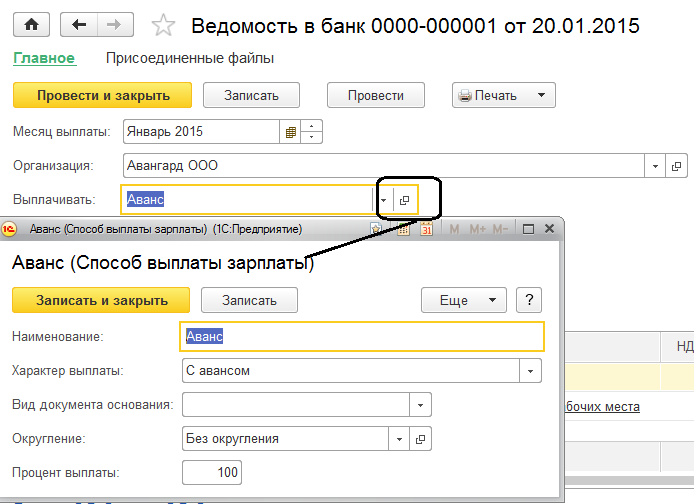The image size is (694, 504).
Task: Click the Характер выплаты field
Action: (351, 371)
